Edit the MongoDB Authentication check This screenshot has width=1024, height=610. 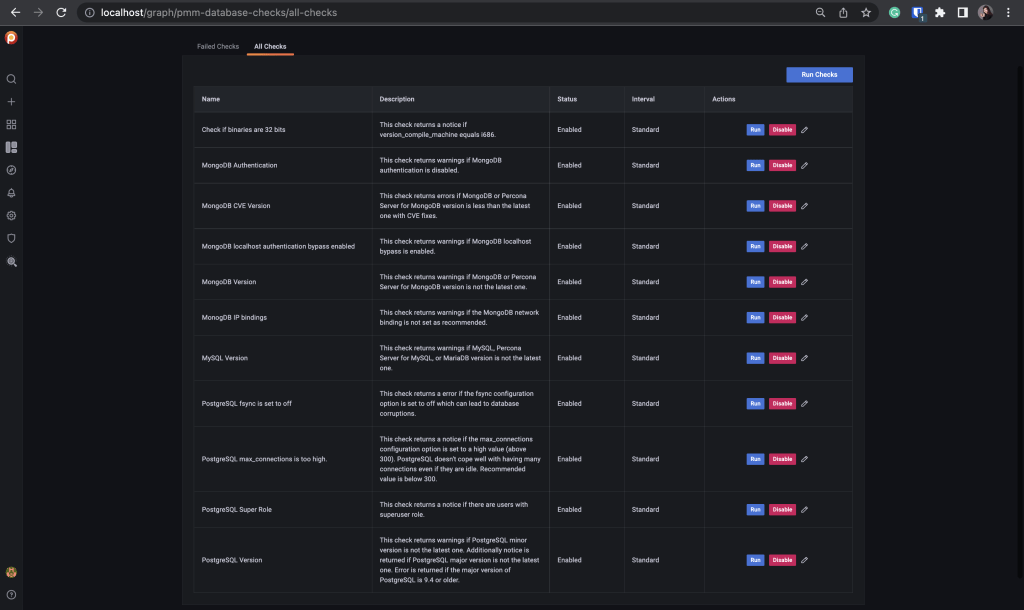tap(805, 165)
